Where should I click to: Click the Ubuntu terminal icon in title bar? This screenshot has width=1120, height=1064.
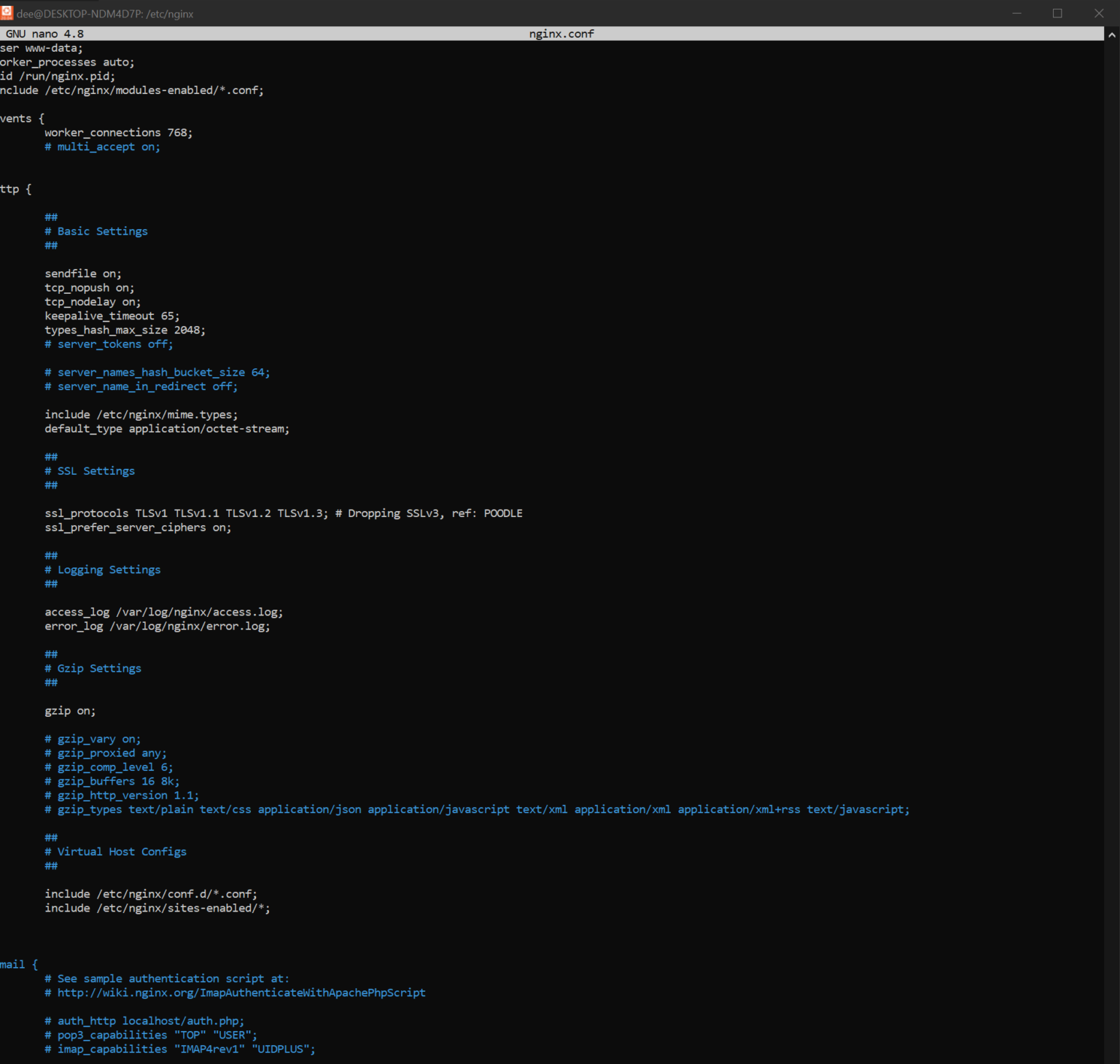point(7,13)
